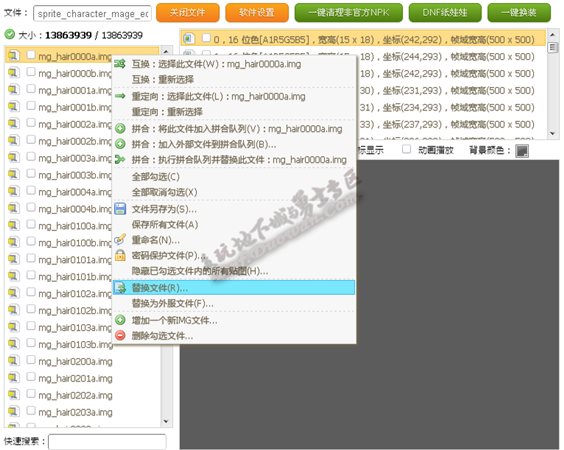Click the padlock icon for 密码保护文件

(x=120, y=255)
